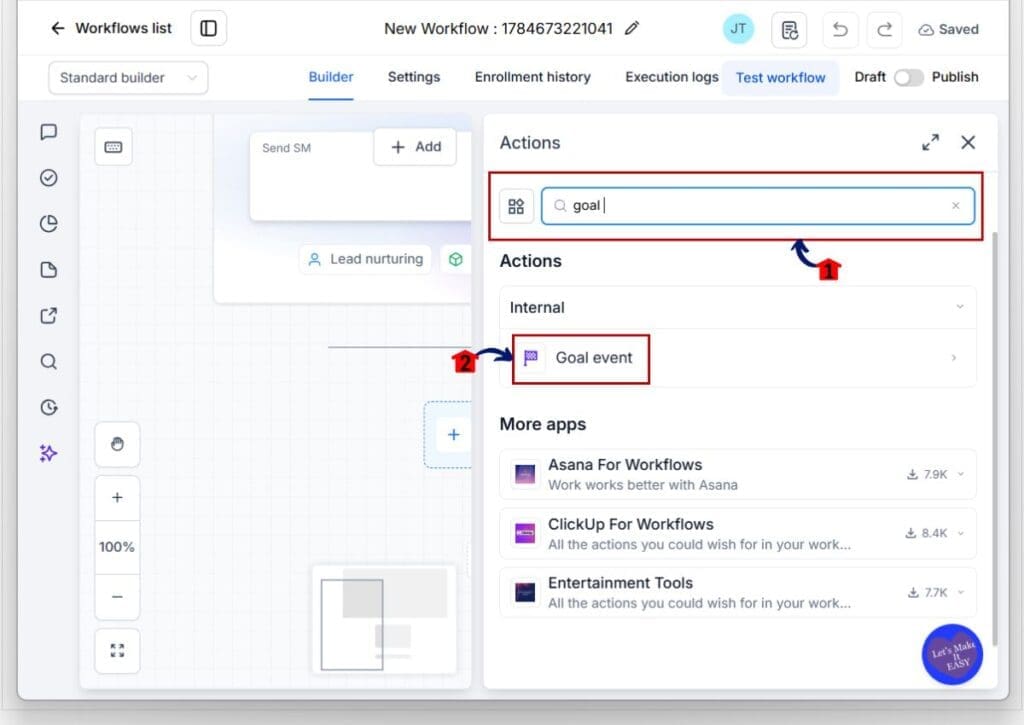Viewport: 1024px width, 725px height.
Task: Select the hand pan tool
Action: (x=117, y=444)
